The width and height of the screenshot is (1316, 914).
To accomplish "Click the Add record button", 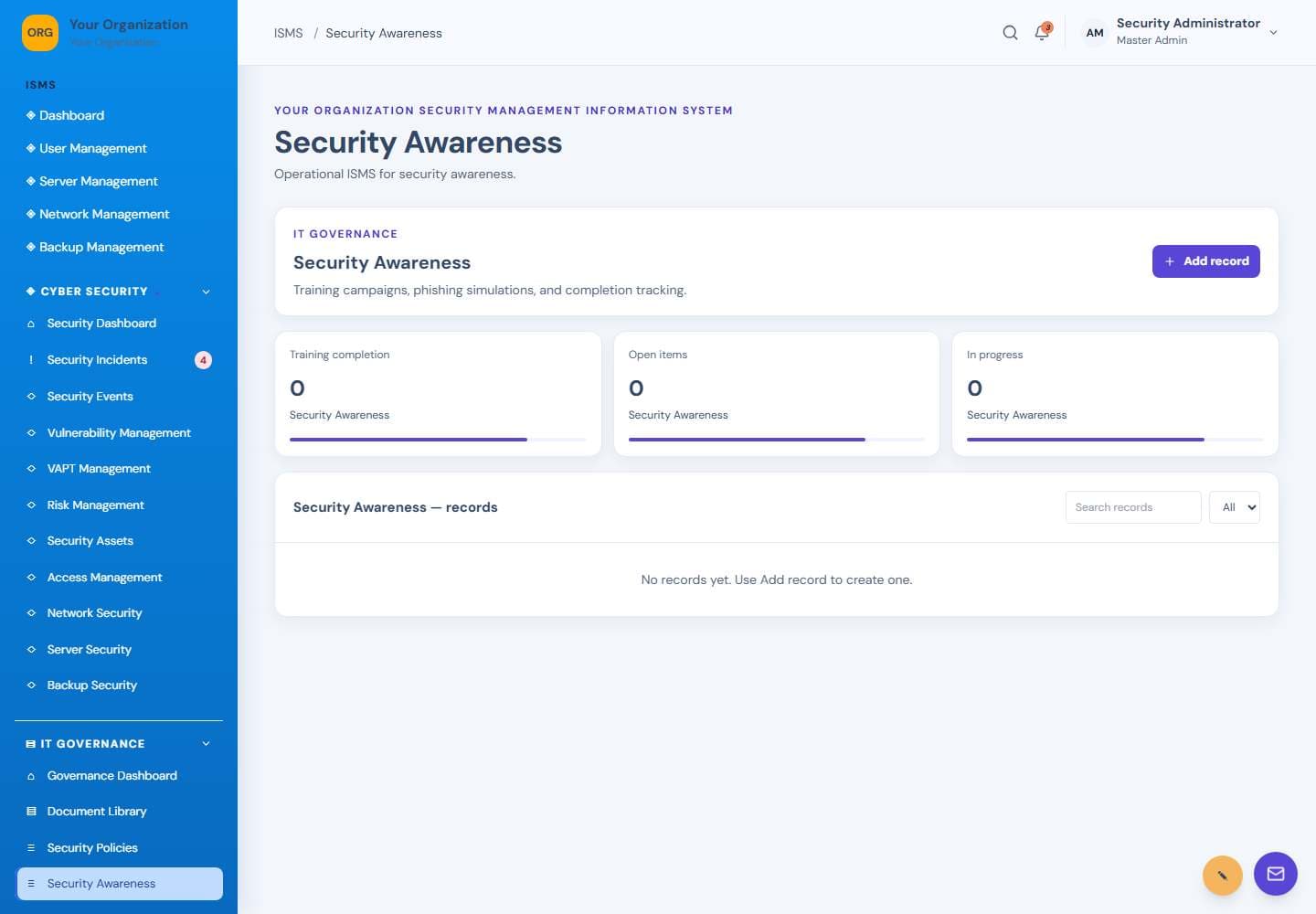I will 1205,261.
